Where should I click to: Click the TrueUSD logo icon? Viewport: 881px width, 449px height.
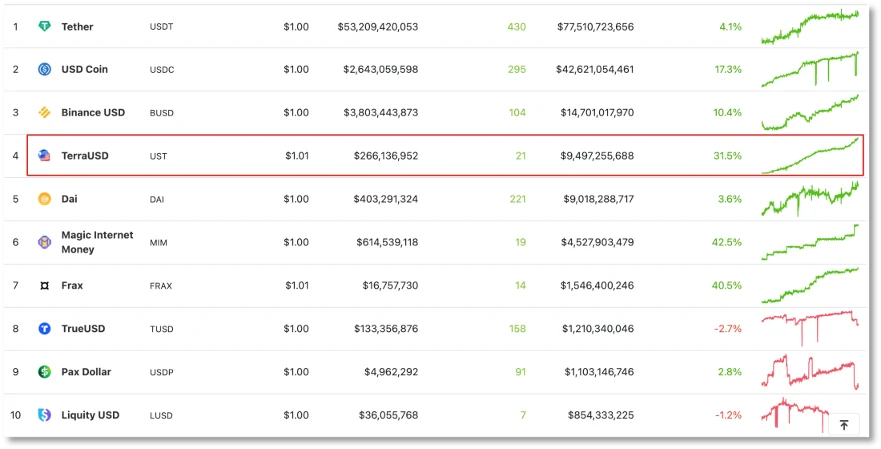[44, 329]
